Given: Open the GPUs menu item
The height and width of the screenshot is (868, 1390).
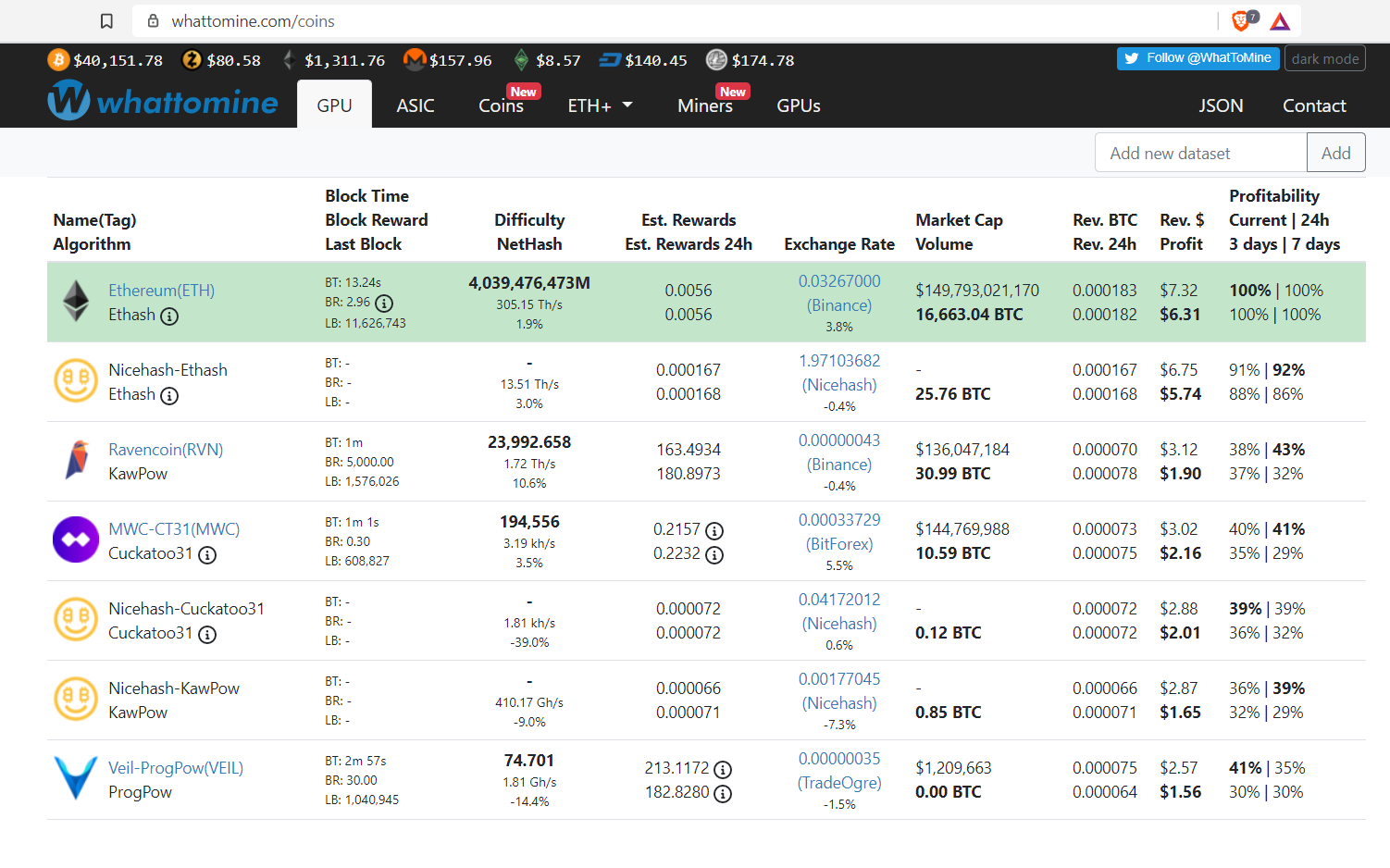Looking at the screenshot, I should (x=799, y=105).
